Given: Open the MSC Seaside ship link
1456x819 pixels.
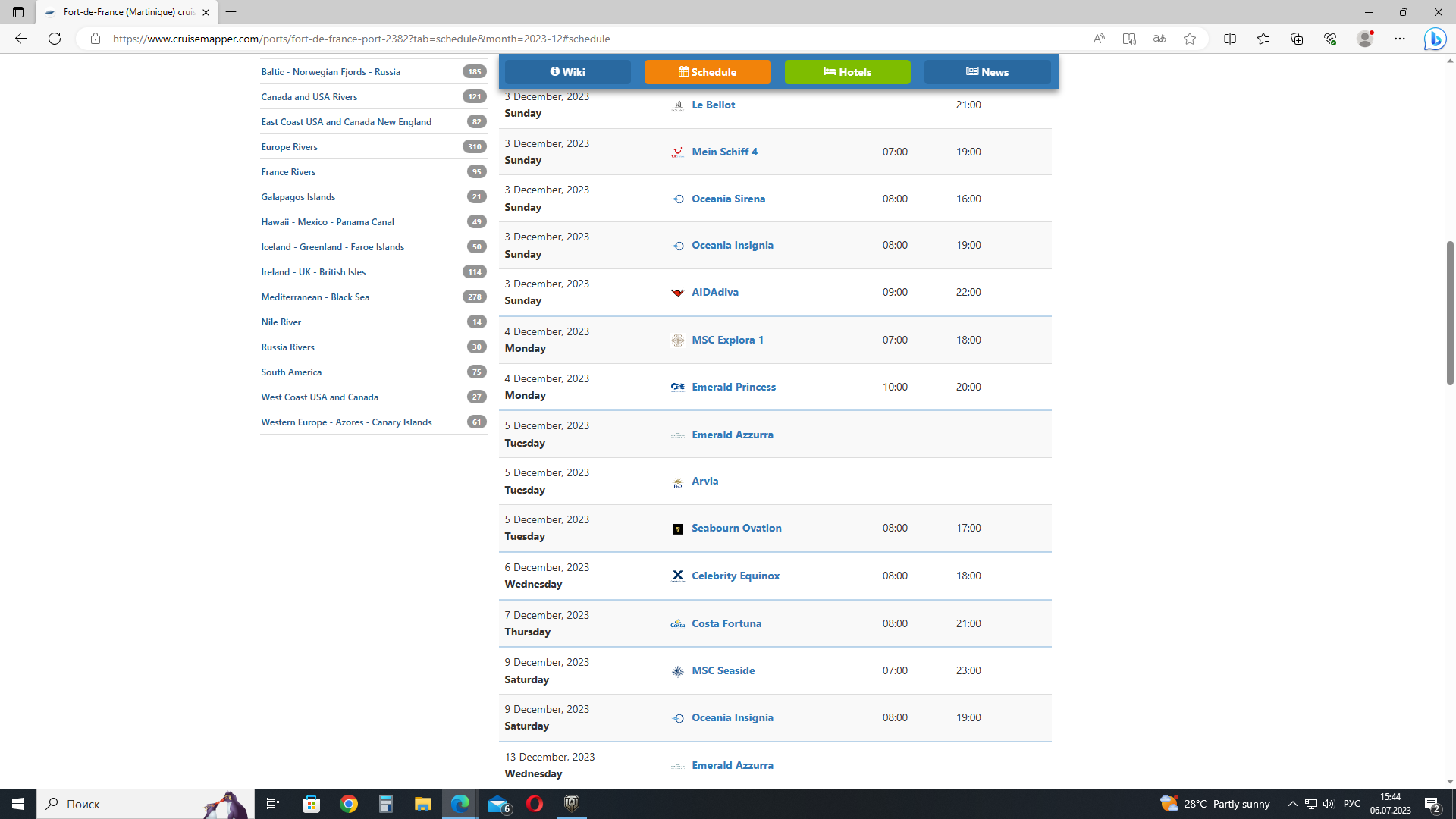Looking at the screenshot, I should coord(723,670).
